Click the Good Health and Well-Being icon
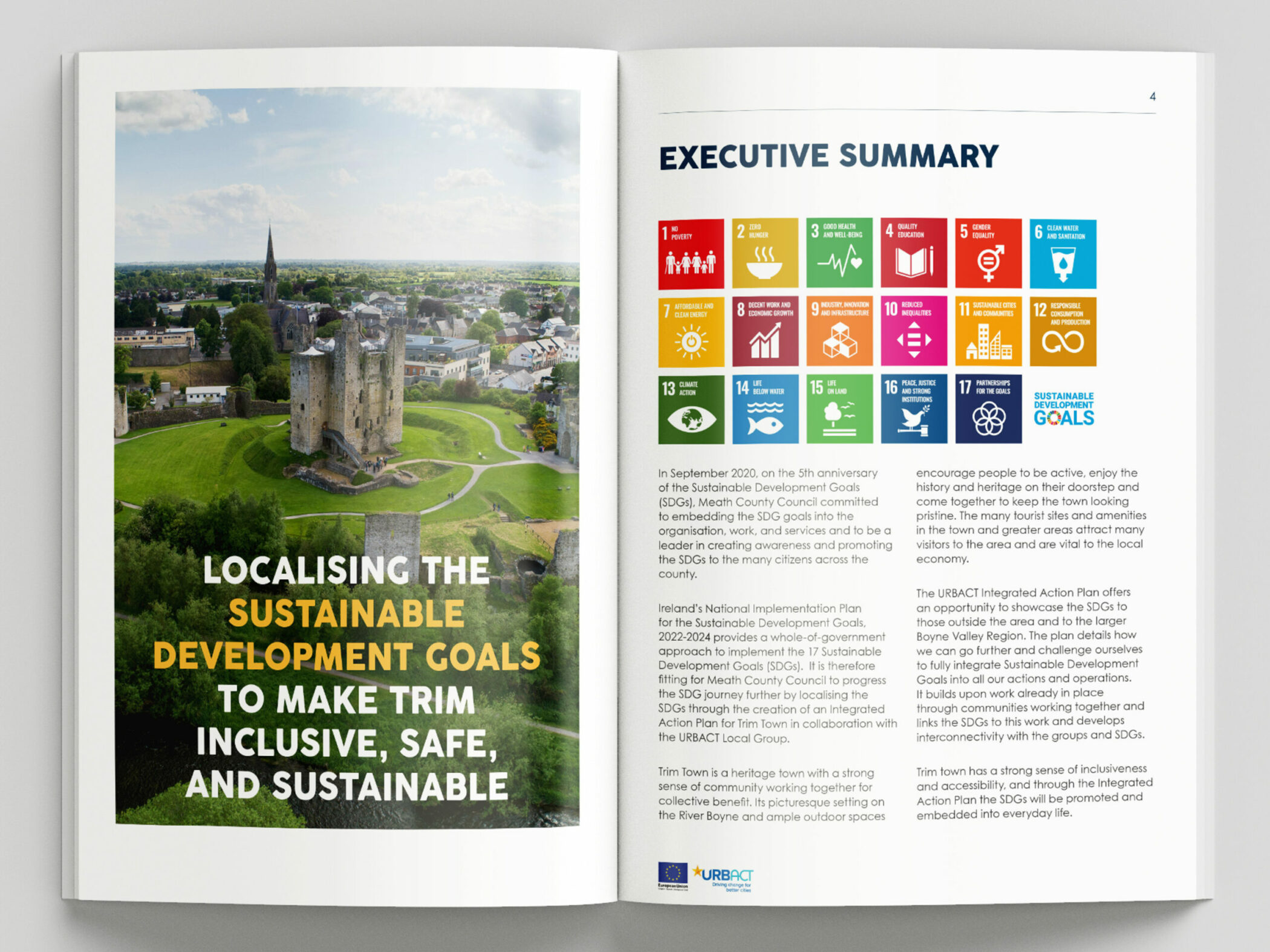Screen dimensions: 1270x952 click(x=839, y=253)
